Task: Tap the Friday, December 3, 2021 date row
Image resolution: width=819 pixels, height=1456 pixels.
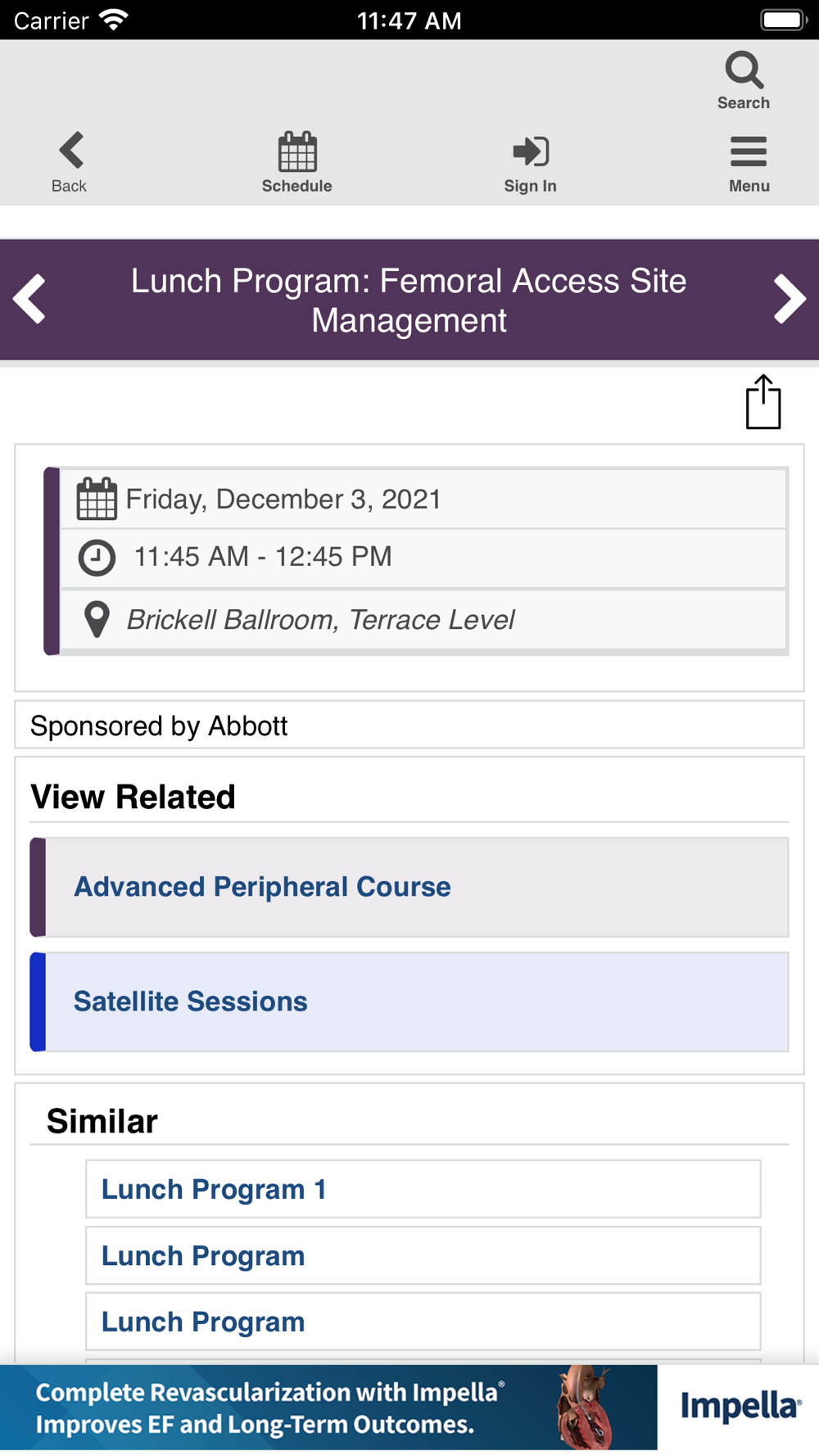Action: [x=283, y=500]
